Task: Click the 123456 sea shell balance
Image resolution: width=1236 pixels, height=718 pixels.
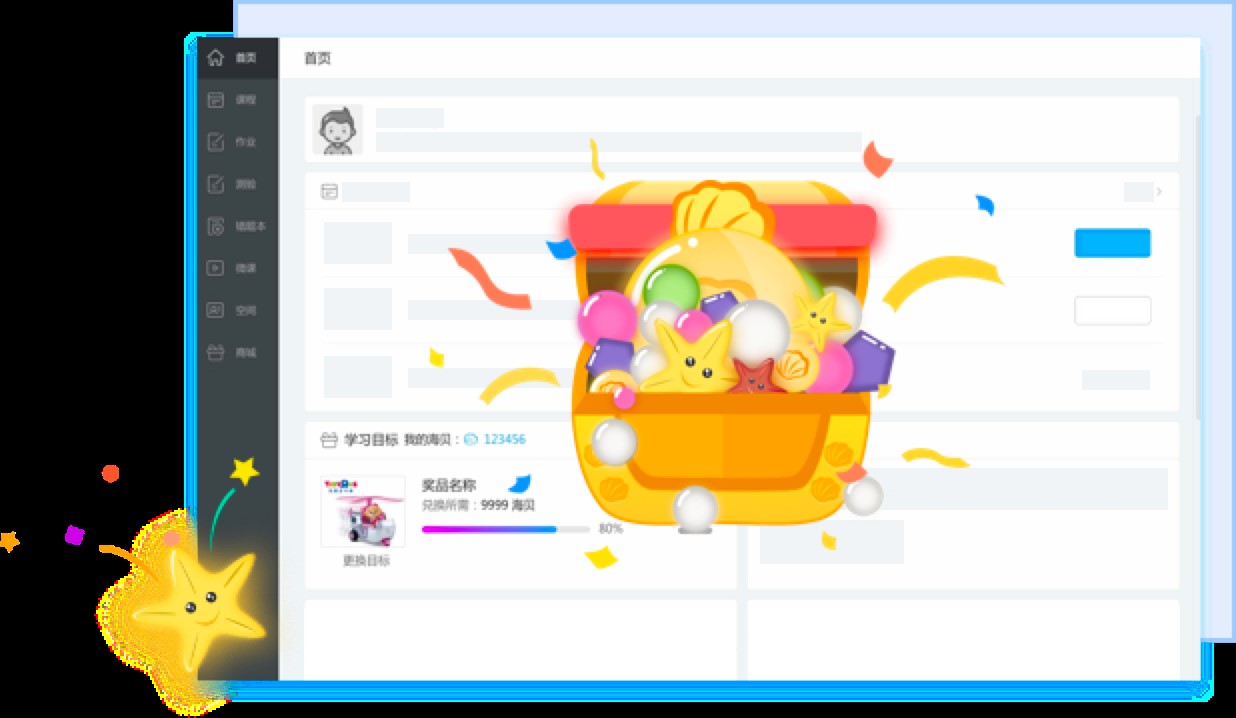Action: coord(505,438)
